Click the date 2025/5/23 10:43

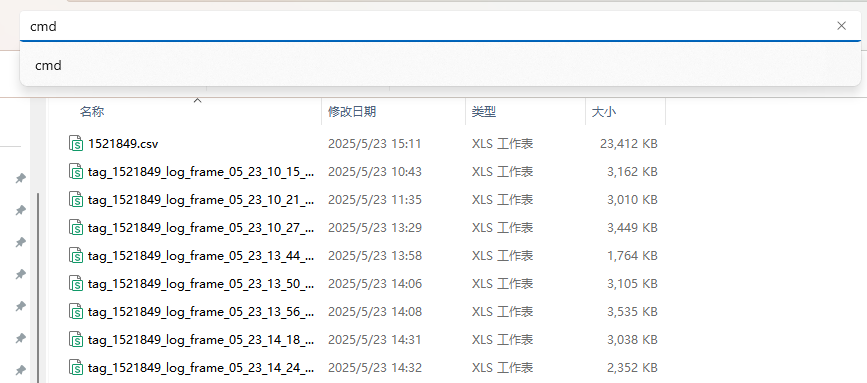[375, 172]
